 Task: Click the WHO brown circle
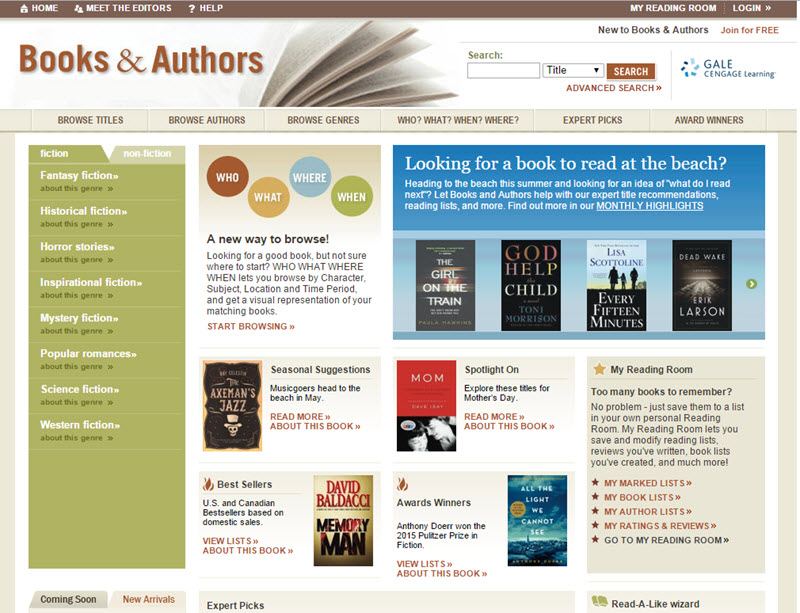click(x=228, y=177)
